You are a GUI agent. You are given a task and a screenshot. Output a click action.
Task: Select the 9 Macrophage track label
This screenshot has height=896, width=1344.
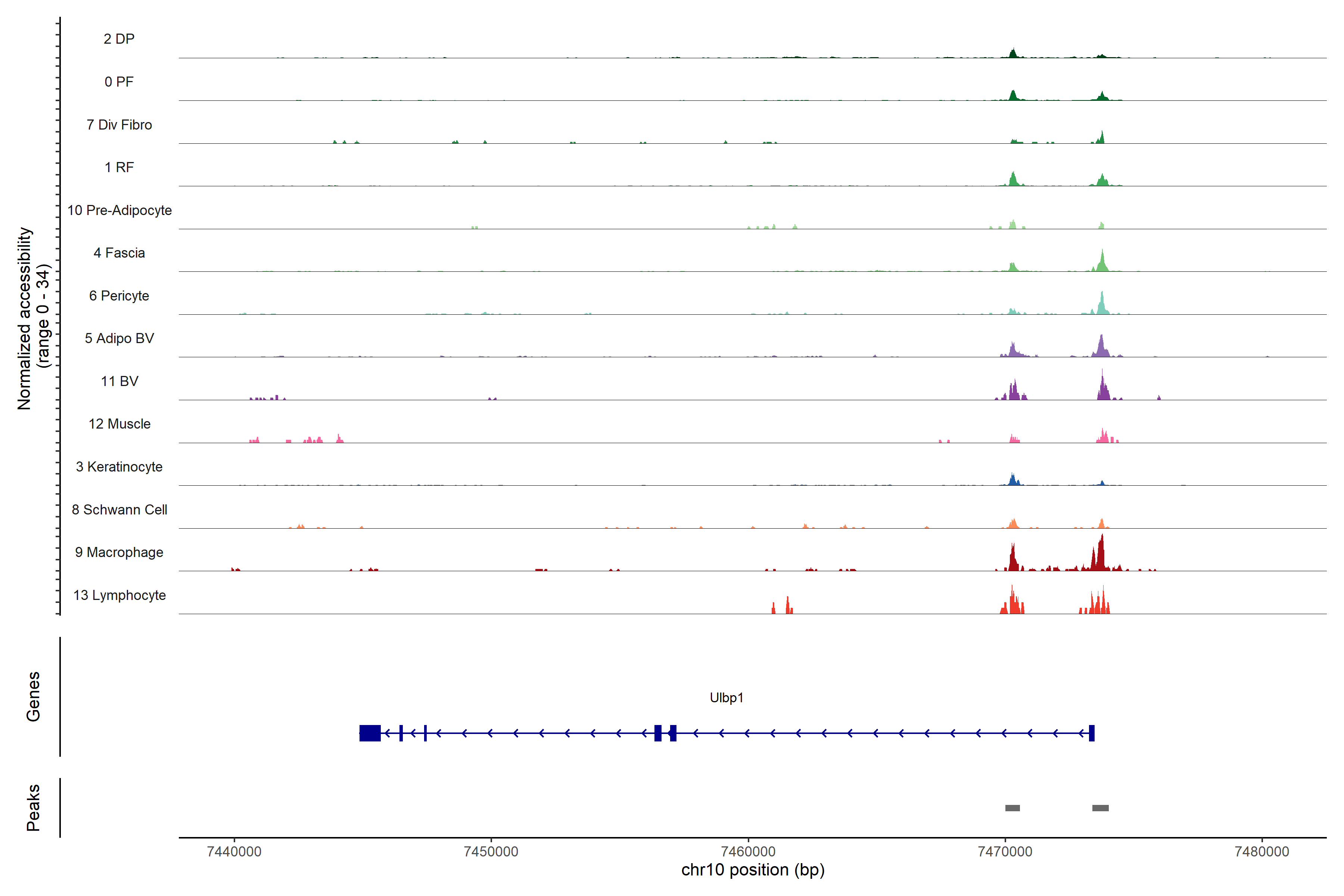click(119, 553)
